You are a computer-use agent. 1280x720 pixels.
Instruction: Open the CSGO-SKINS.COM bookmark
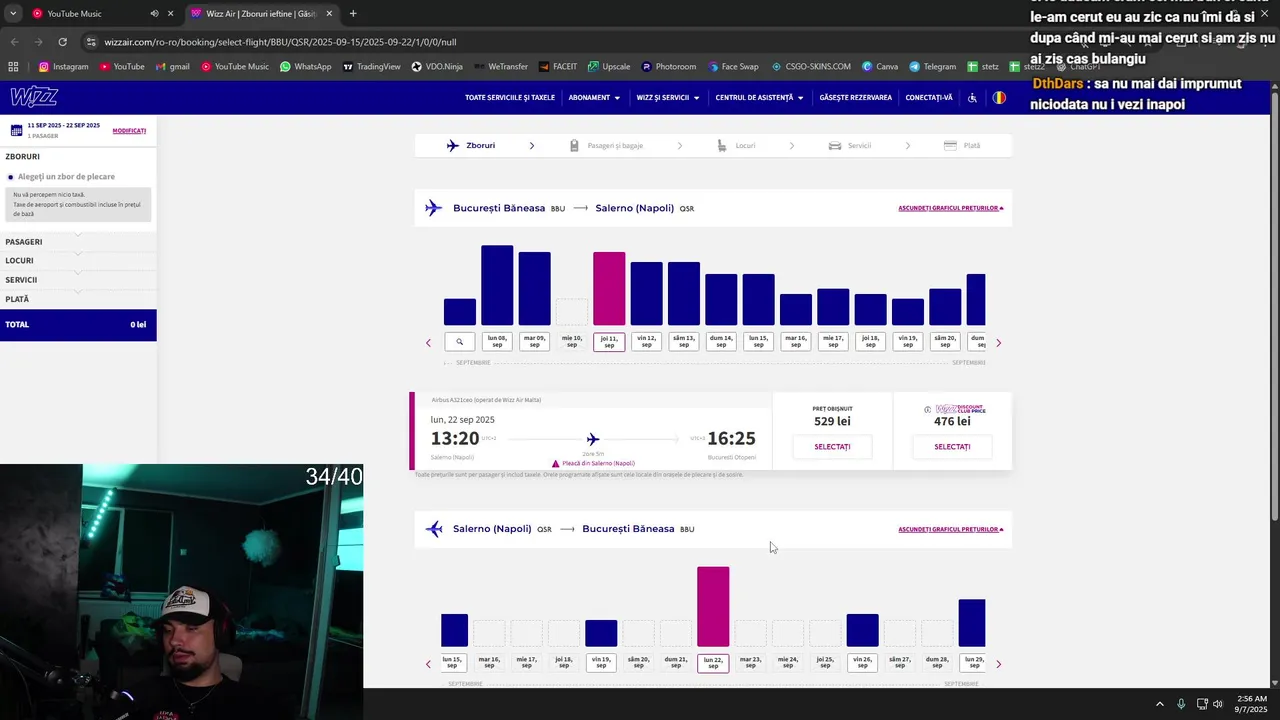[x=811, y=67]
